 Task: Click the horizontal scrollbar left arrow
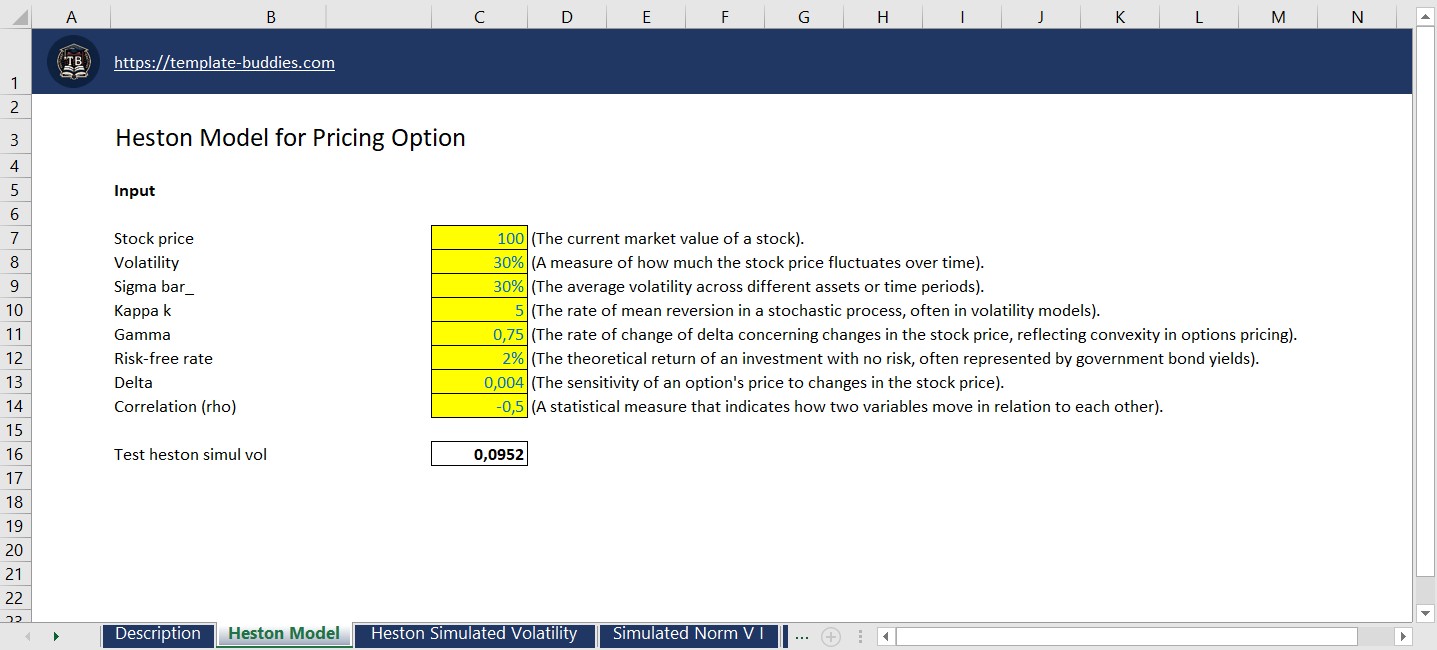point(885,635)
